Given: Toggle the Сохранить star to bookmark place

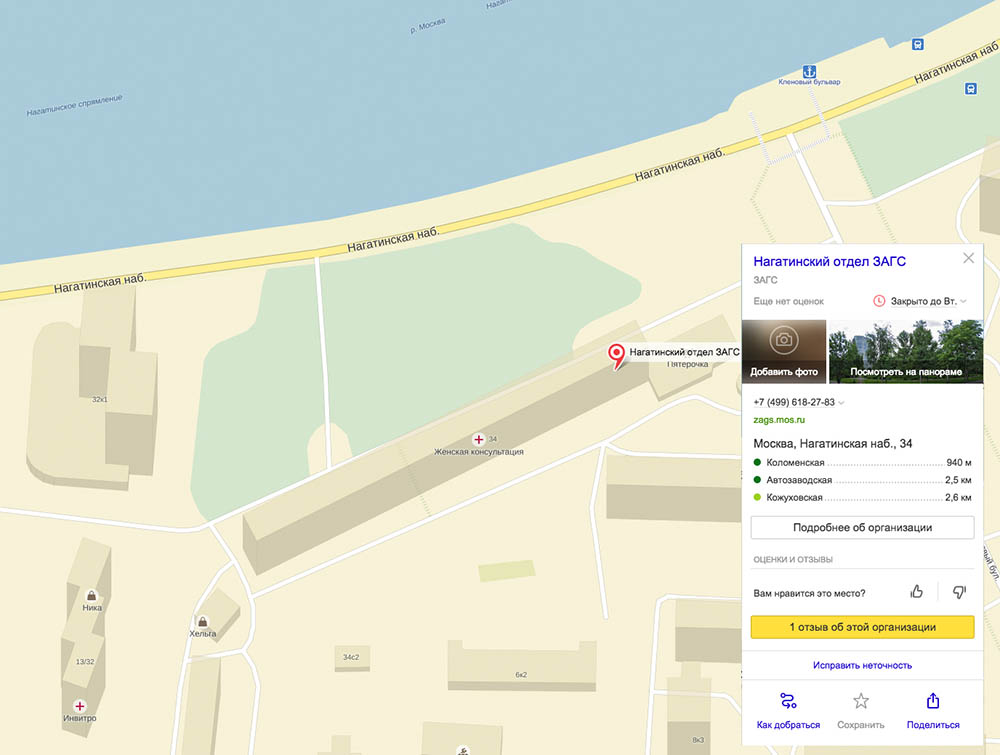Looking at the screenshot, I should pos(860,701).
